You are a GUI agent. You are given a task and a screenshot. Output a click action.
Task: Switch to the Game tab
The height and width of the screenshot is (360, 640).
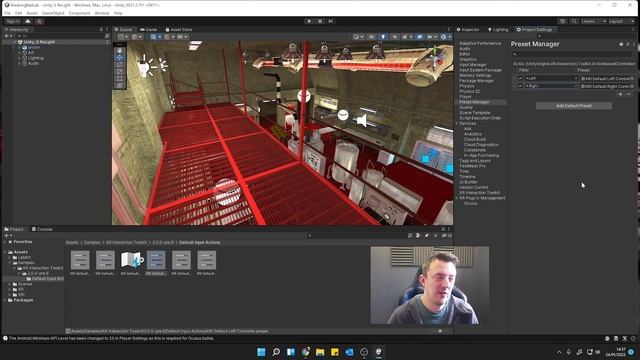coord(149,29)
